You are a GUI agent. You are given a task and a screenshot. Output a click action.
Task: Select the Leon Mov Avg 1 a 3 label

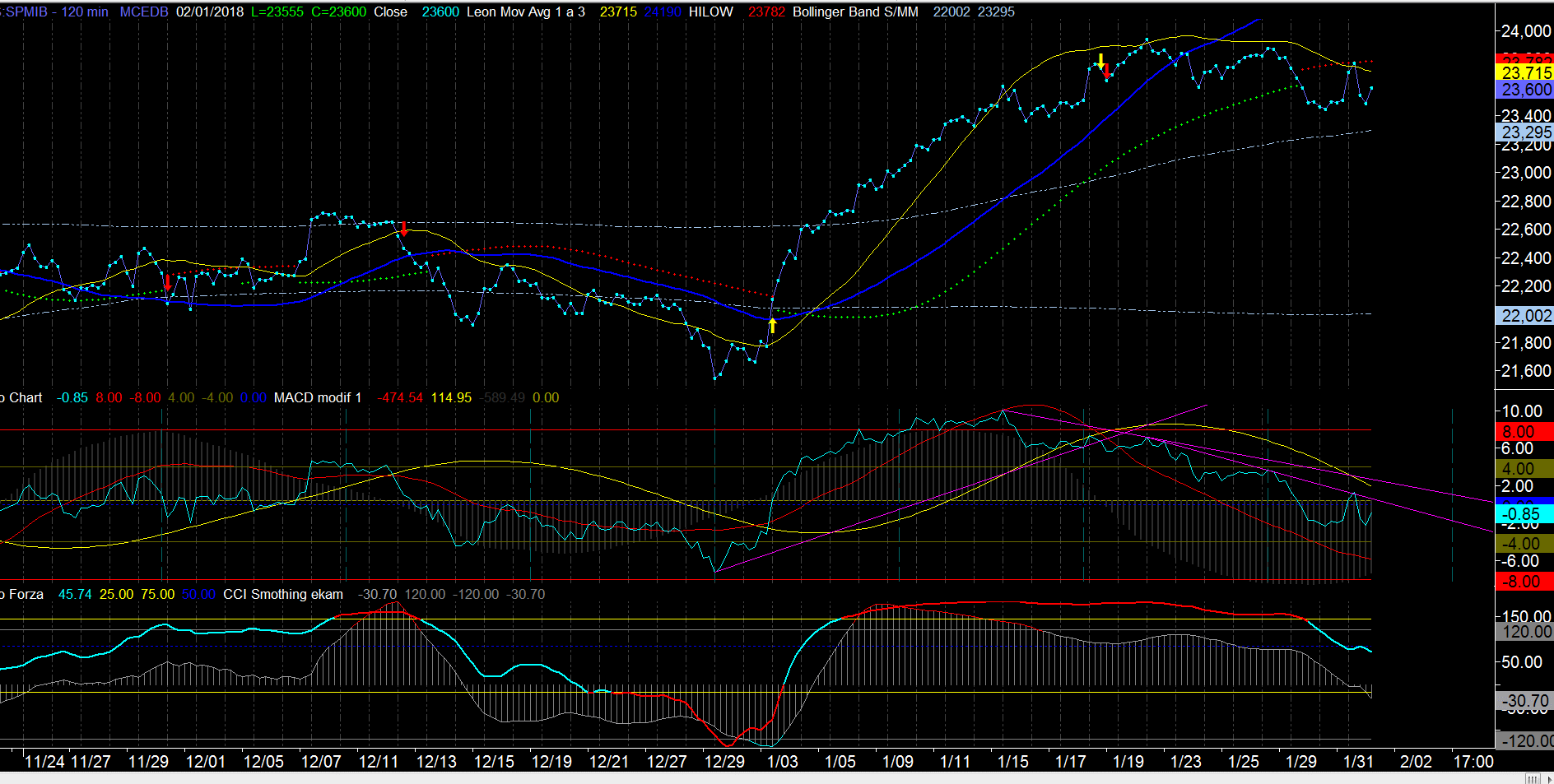pos(526,12)
